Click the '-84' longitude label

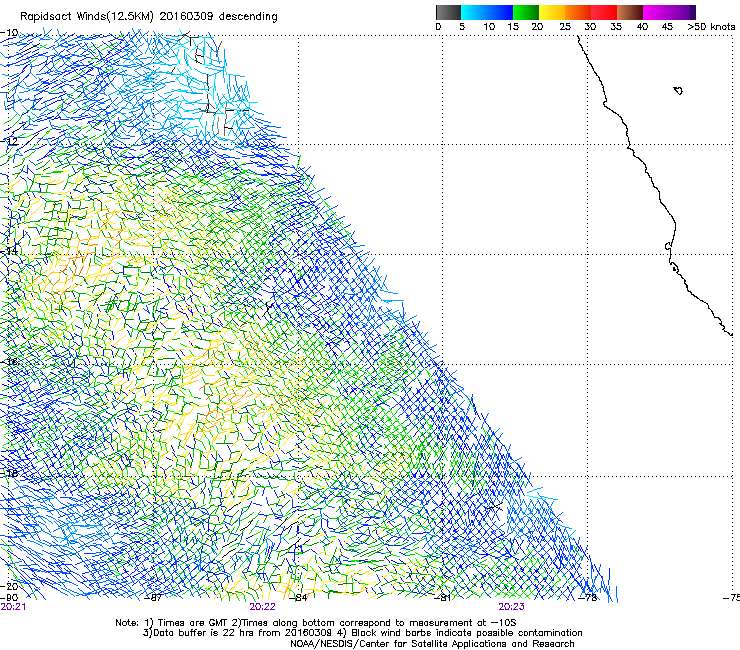(x=298, y=598)
